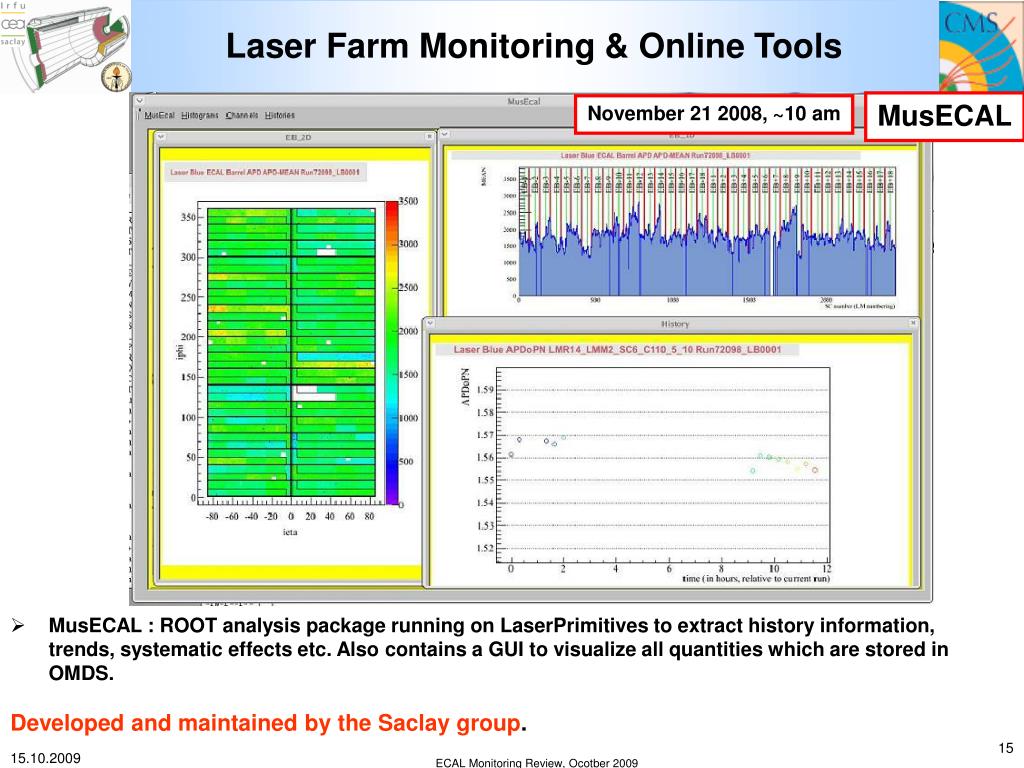1024x768 pixels.
Task: Click the EB_2D ieta-iphi color map
Action: [x=291, y=353]
